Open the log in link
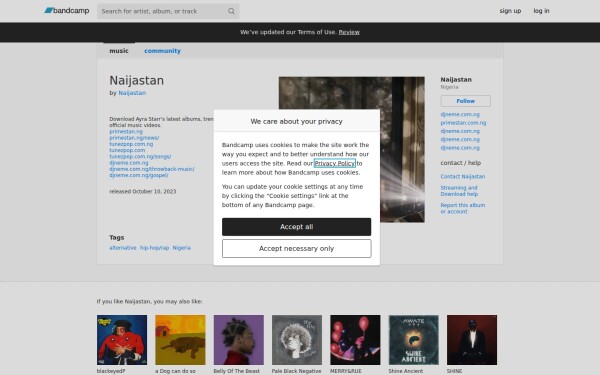The image size is (600, 375). point(541,11)
